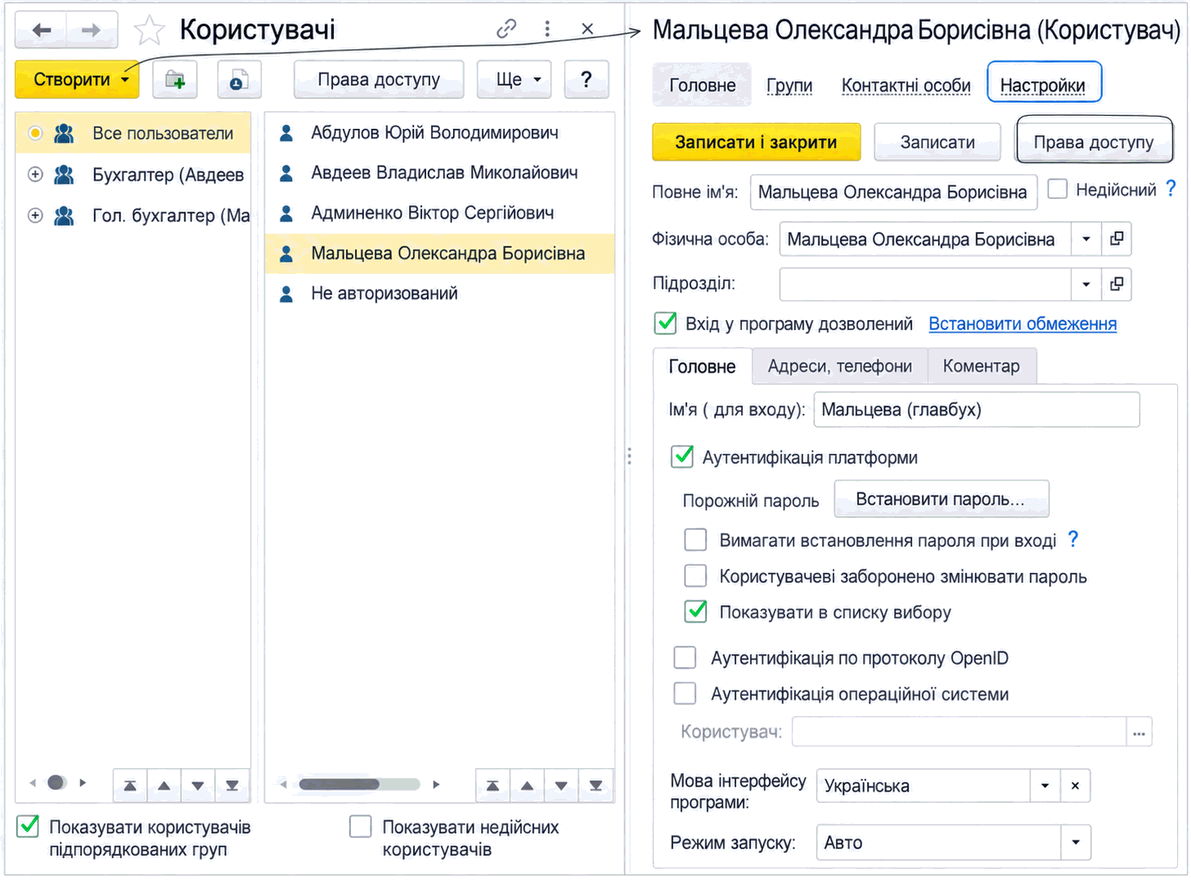This screenshot has width=1191, height=880.
Task: Show help for Вимагати встановлення пароля
Action: tap(1073, 539)
